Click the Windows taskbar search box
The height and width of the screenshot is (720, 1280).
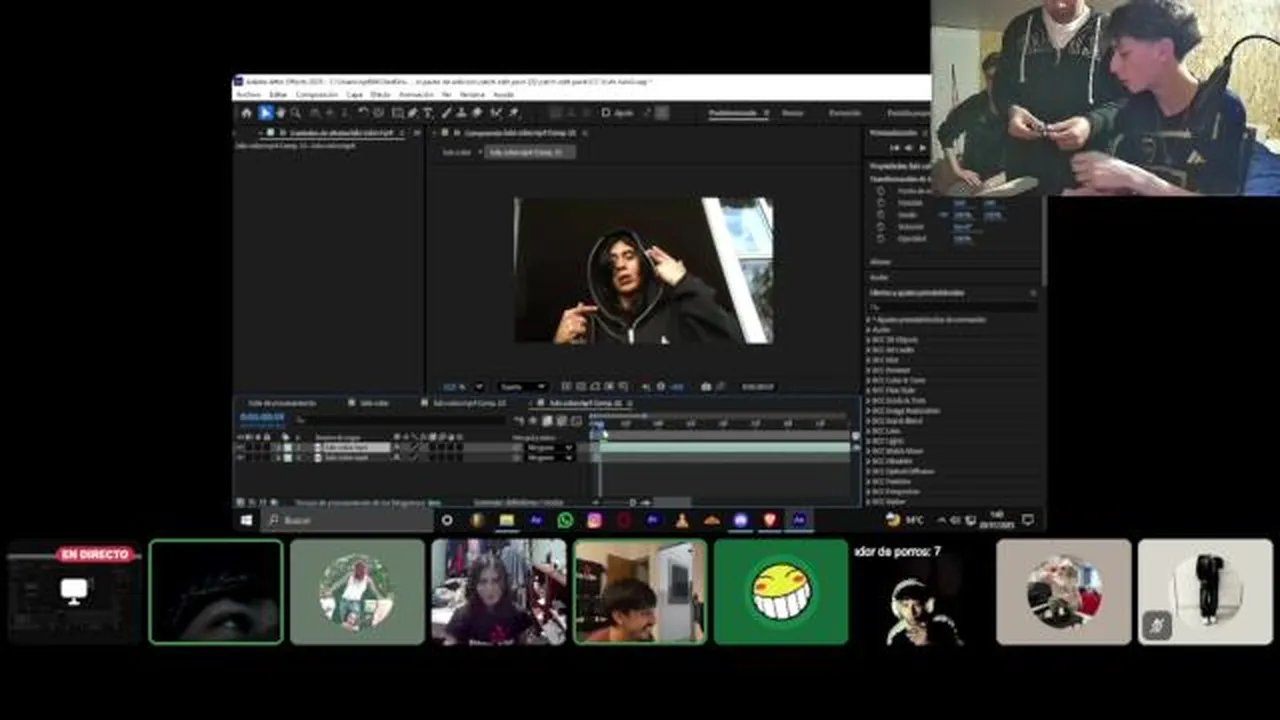pyautogui.click(x=345, y=520)
